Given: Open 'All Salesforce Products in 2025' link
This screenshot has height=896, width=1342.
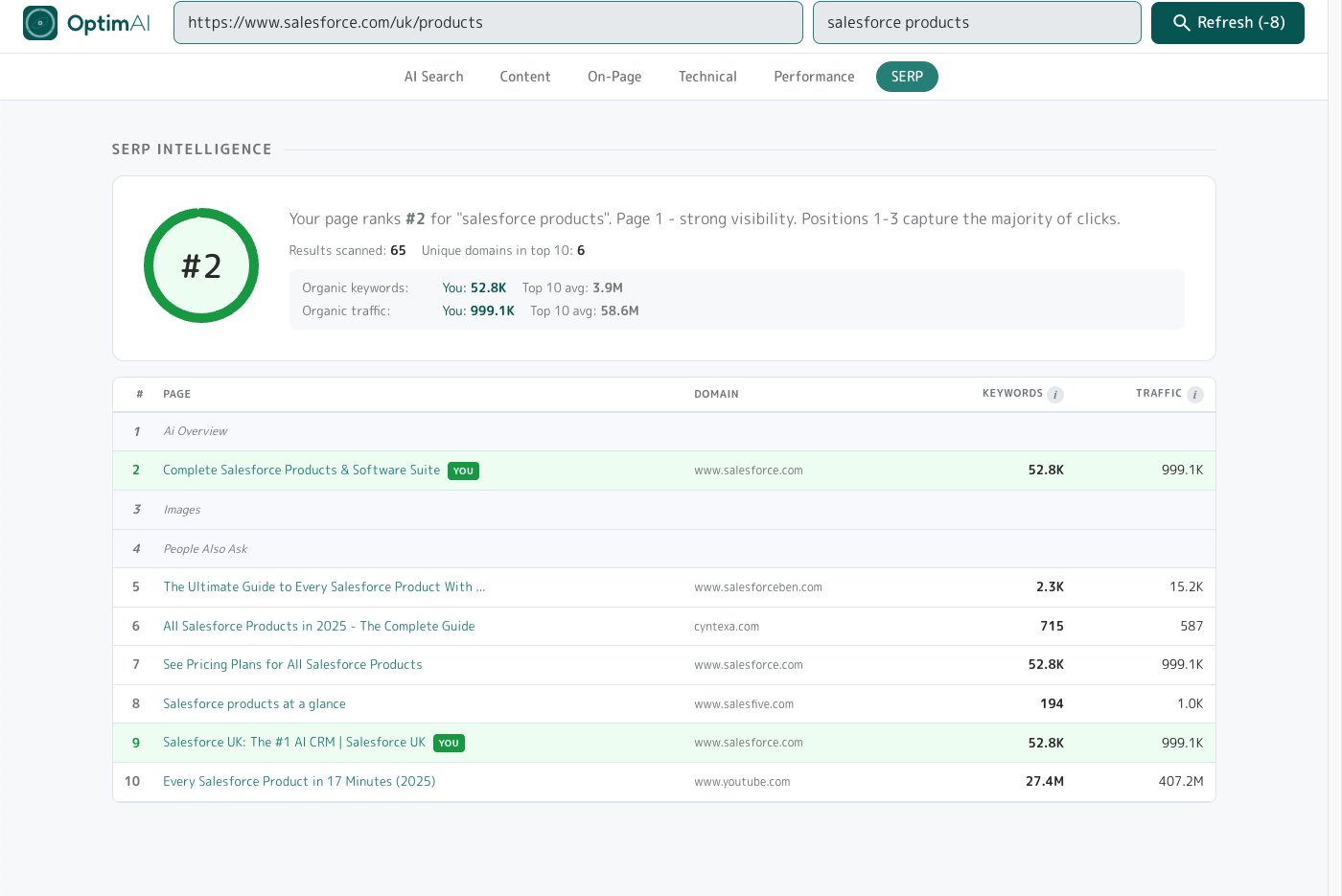Looking at the screenshot, I should pos(319,627).
